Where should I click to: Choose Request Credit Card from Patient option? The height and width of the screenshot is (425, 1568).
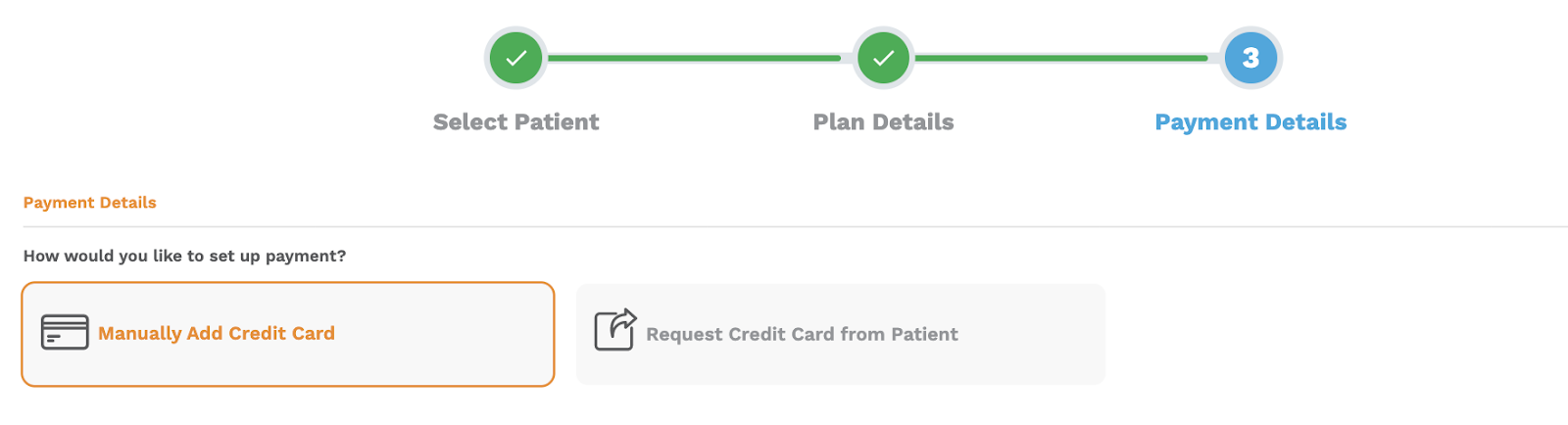click(841, 334)
